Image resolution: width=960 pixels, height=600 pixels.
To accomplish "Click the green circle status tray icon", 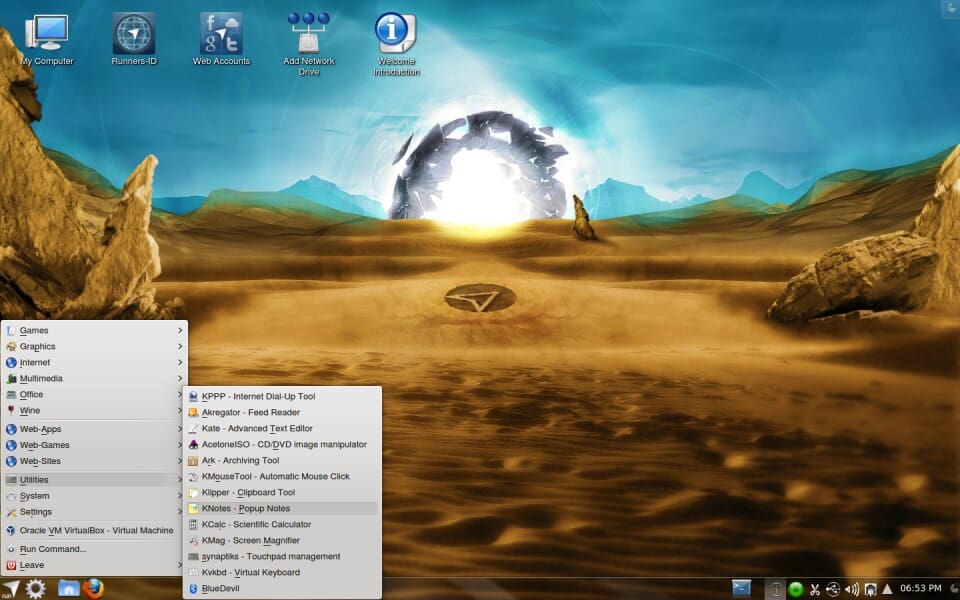I will [x=795, y=590].
